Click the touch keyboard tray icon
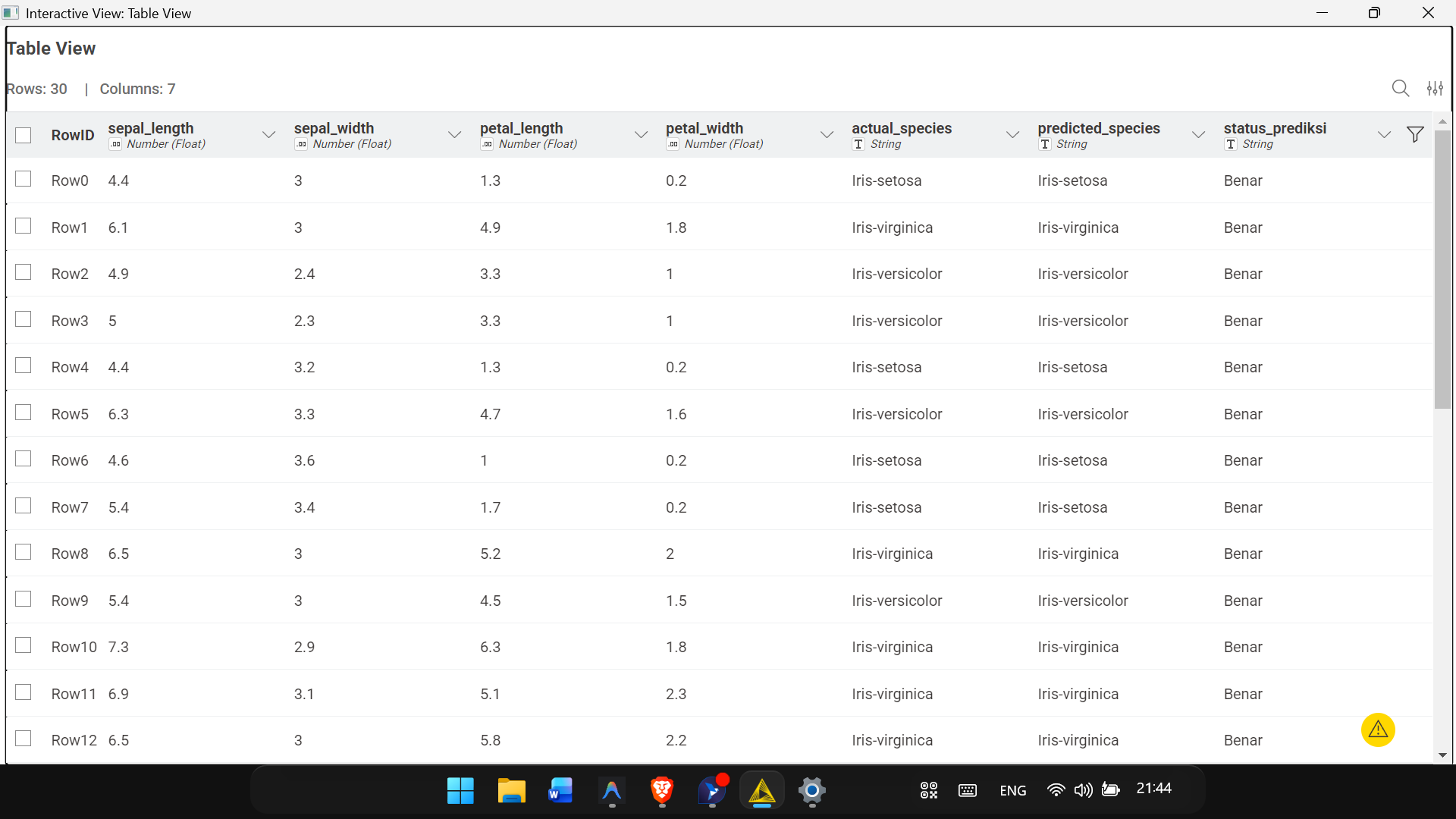 (968, 790)
